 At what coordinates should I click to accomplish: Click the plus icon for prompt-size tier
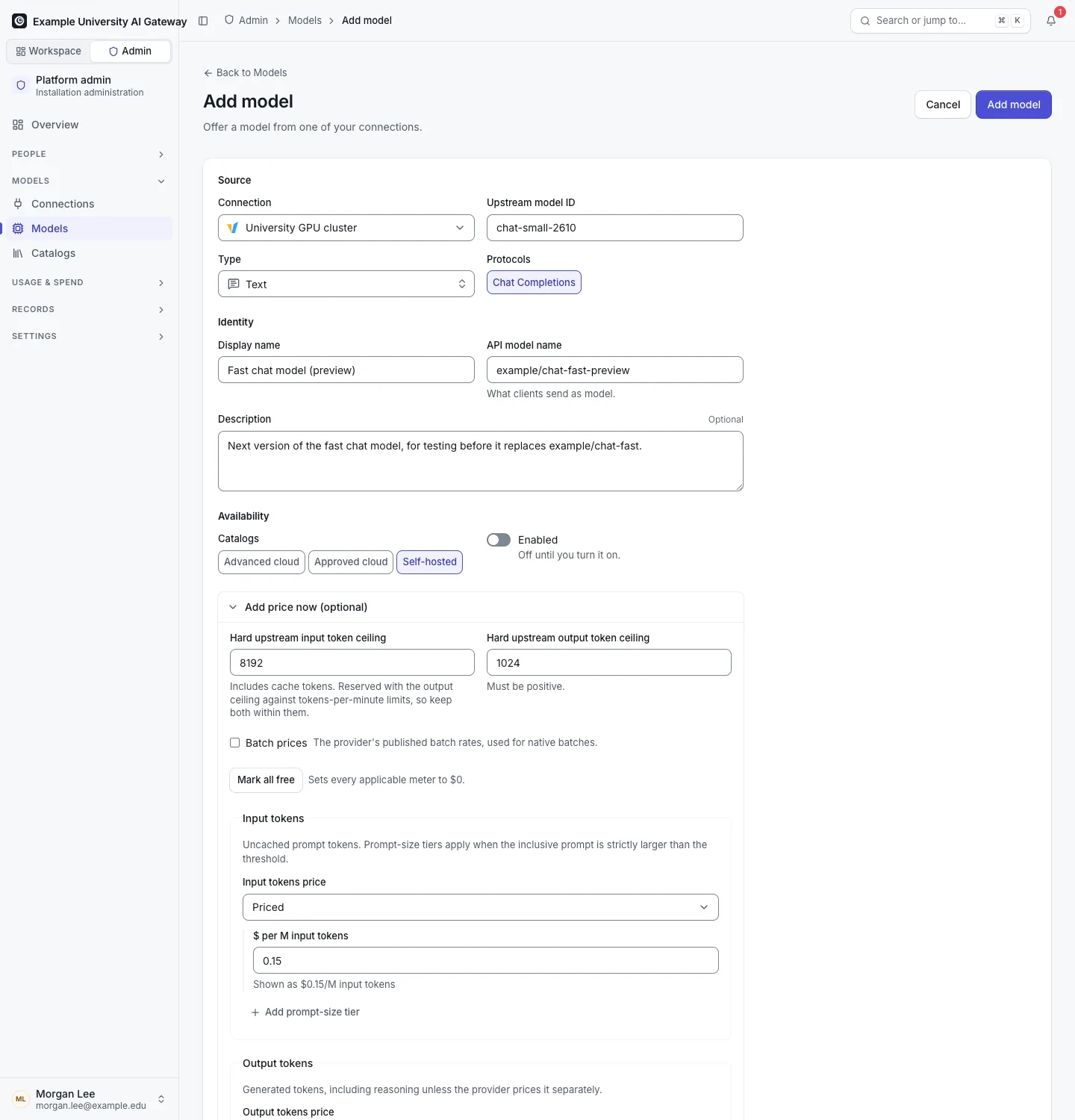tap(255, 1012)
